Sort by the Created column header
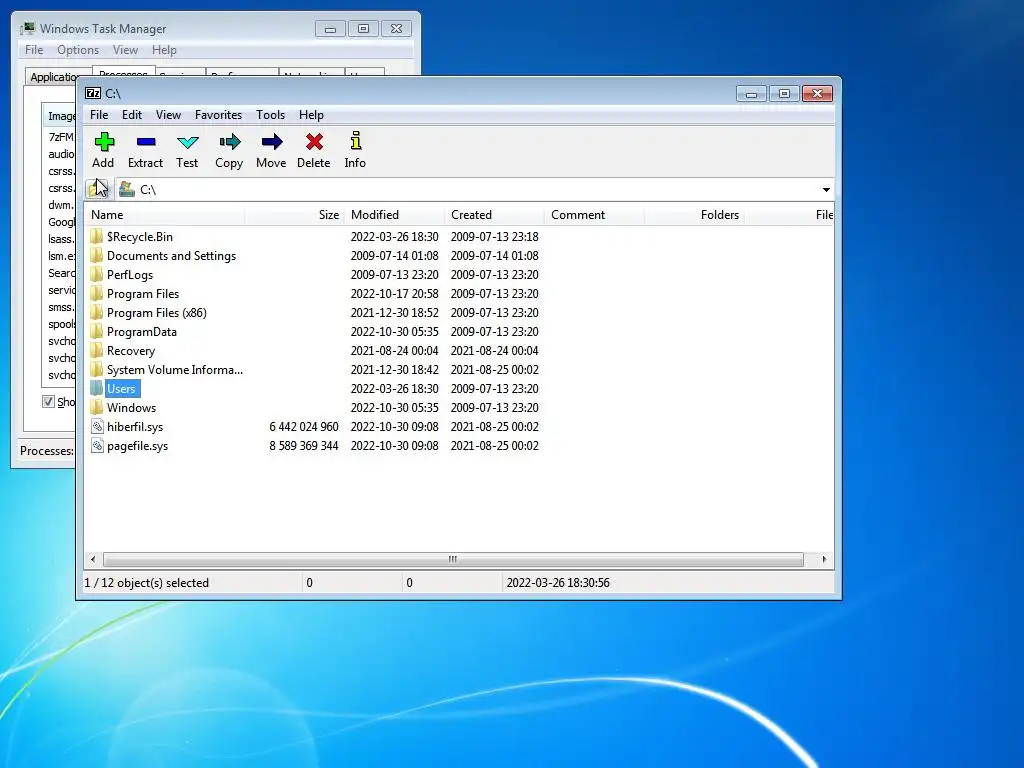This screenshot has width=1024, height=768. pyautogui.click(x=494, y=215)
